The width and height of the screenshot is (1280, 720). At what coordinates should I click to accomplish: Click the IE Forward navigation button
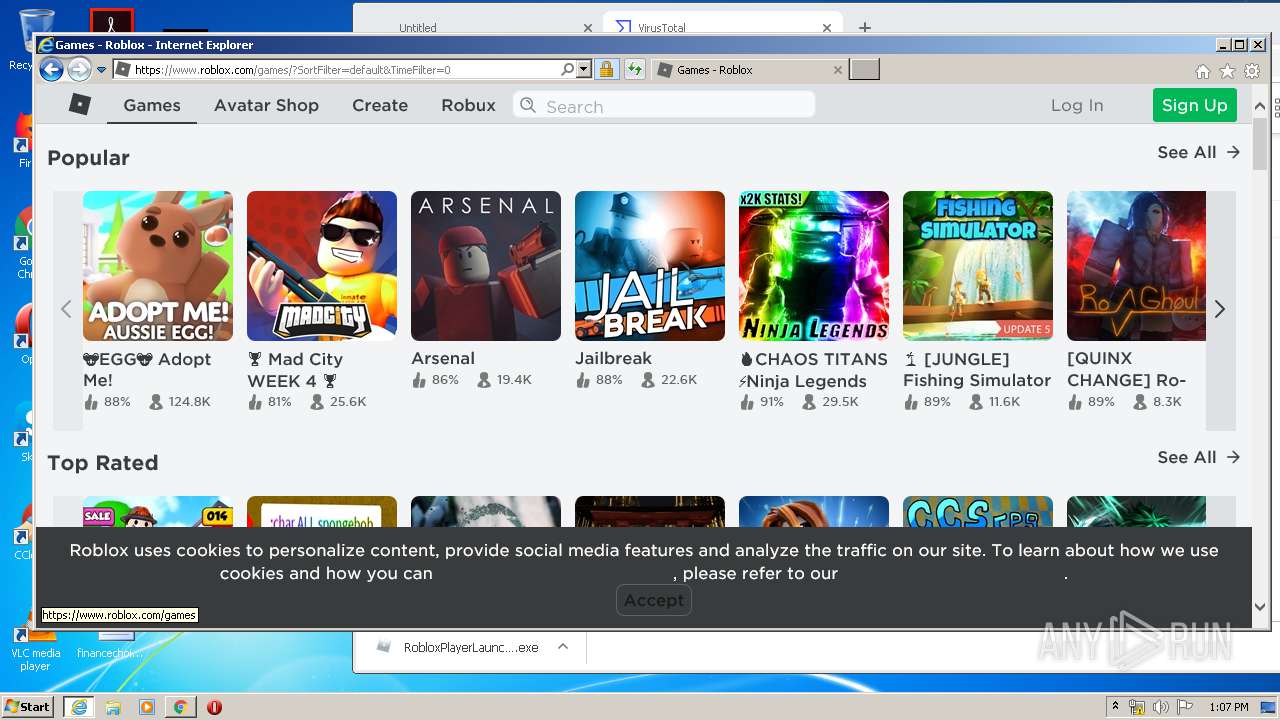pyautogui.click(x=79, y=69)
